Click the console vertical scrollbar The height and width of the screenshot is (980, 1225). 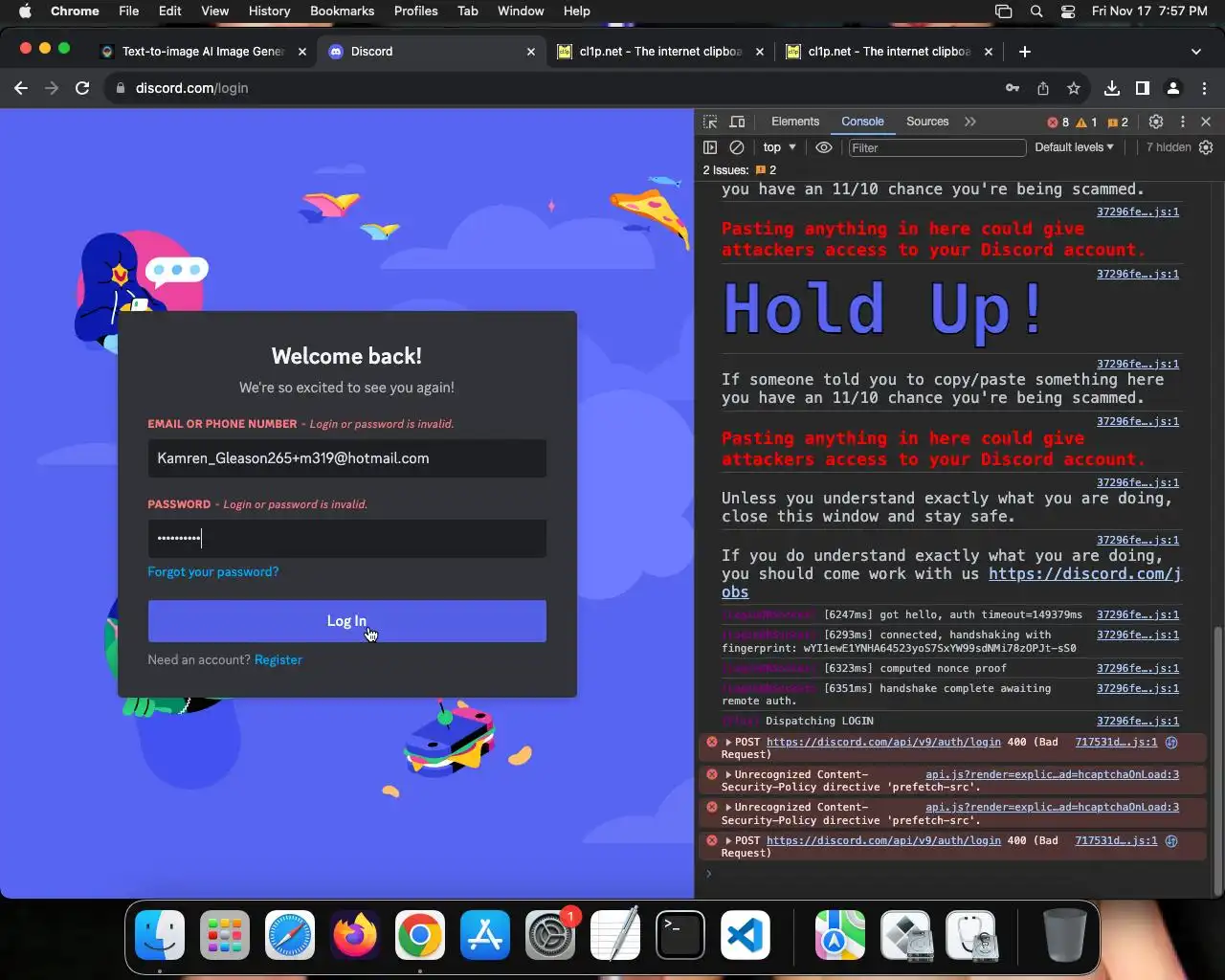[x=1218, y=761]
